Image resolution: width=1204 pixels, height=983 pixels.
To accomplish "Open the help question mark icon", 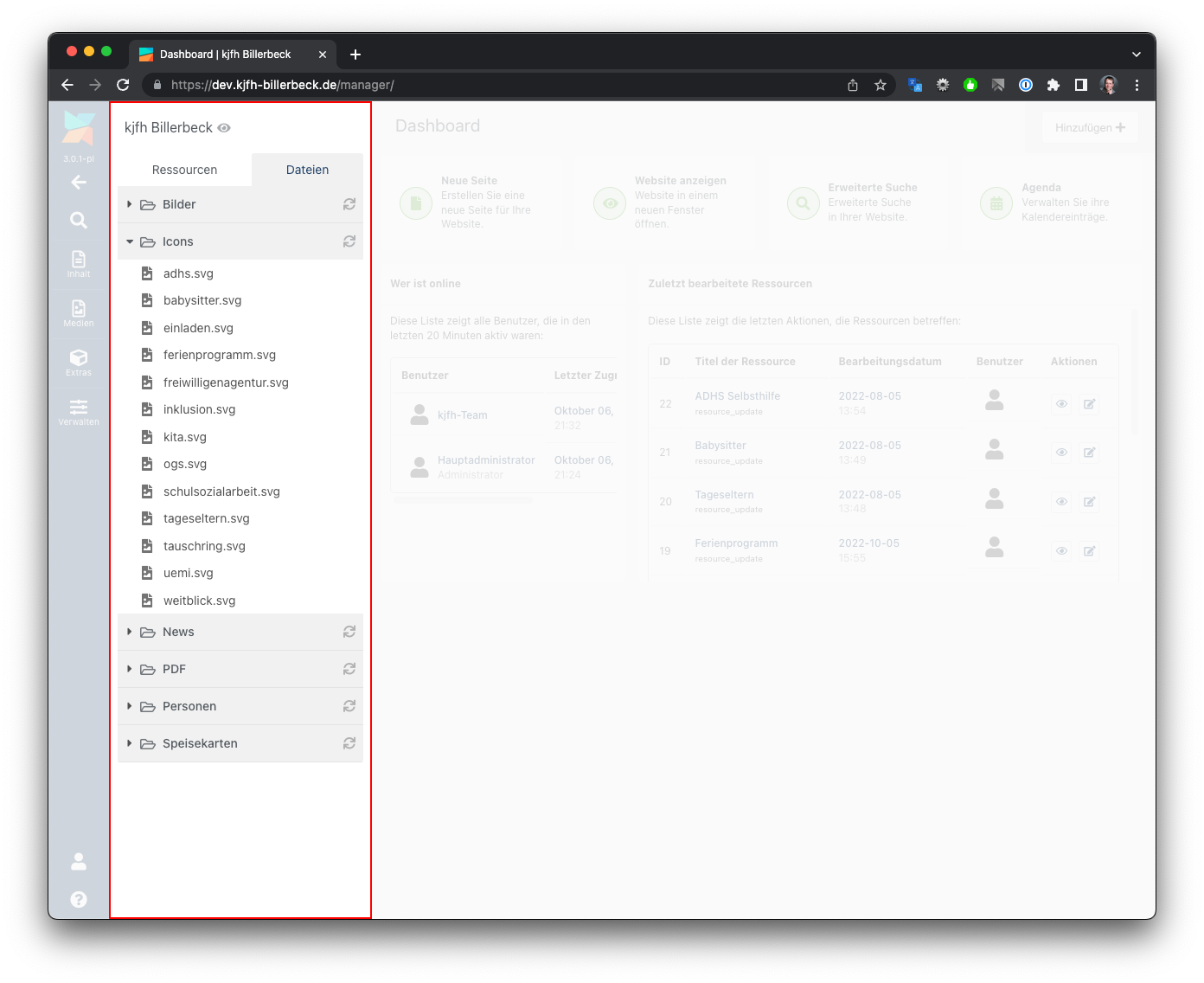I will [x=79, y=899].
